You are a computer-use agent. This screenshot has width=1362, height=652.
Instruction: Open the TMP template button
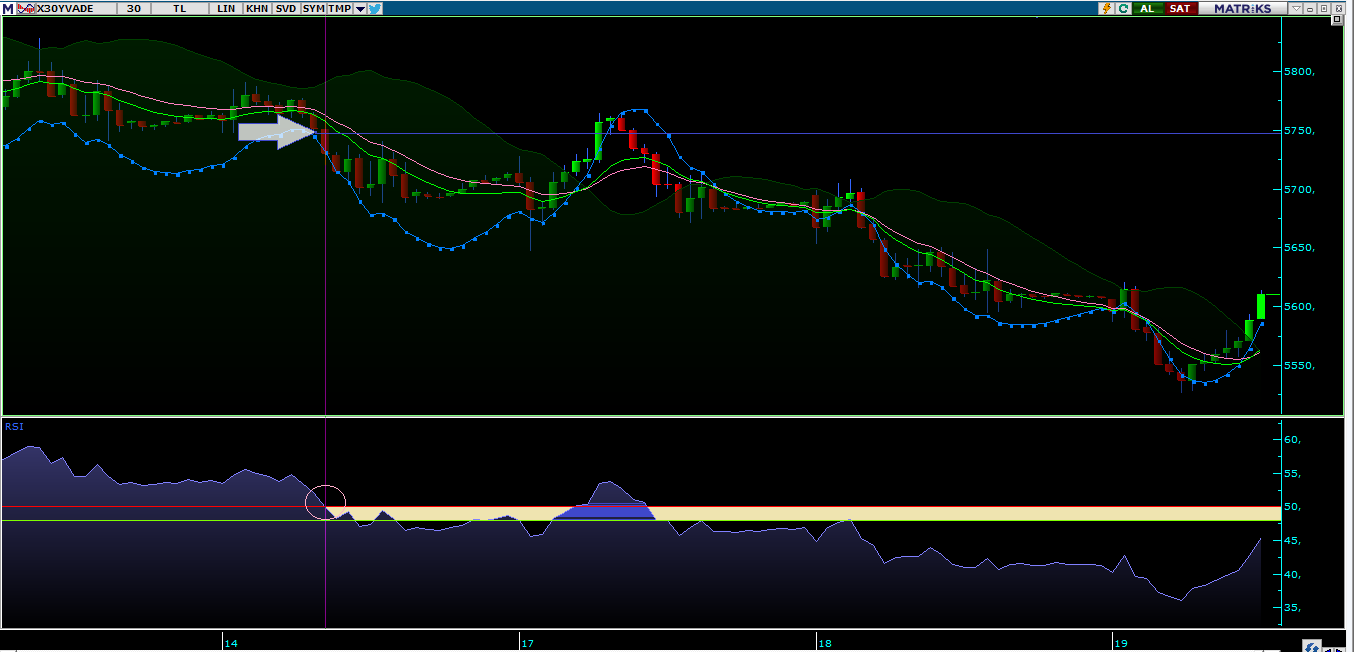340,8
